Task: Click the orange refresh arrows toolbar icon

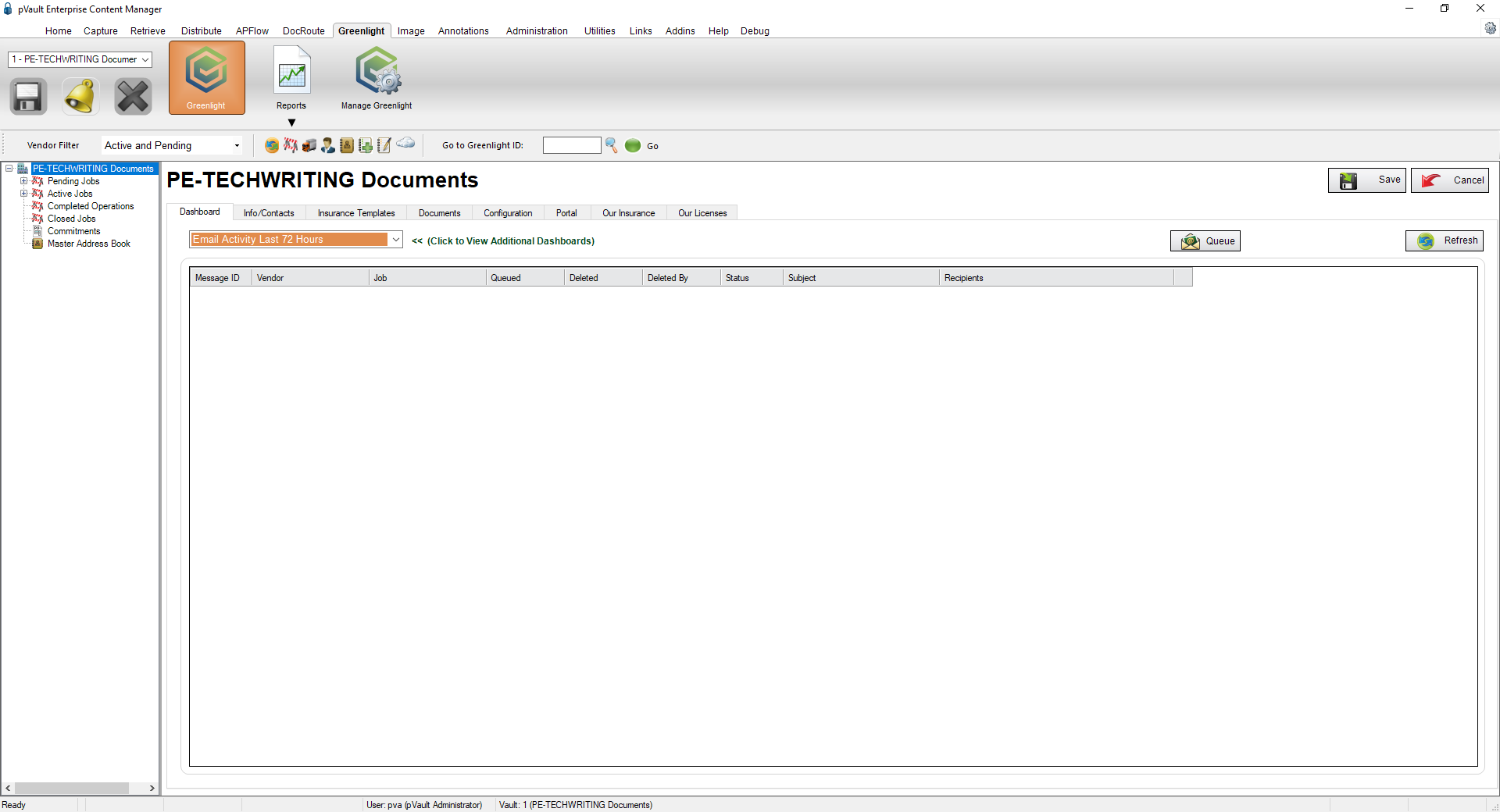Action: tap(272, 145)
